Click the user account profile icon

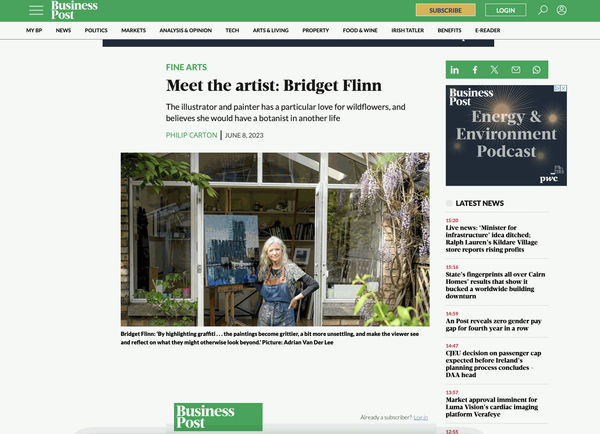pos(561,10)
